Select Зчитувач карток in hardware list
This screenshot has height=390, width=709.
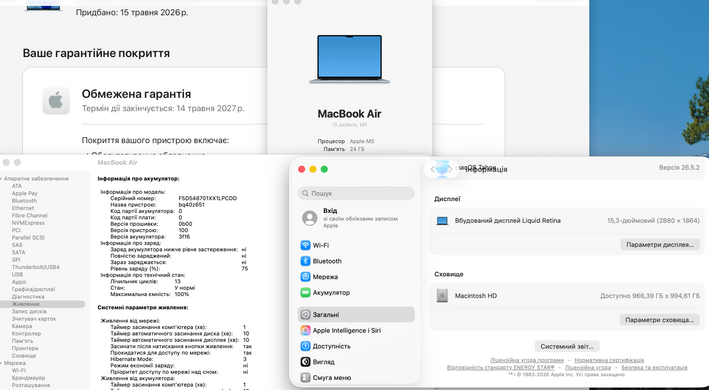pyautogui.click(x=34, y=319)
